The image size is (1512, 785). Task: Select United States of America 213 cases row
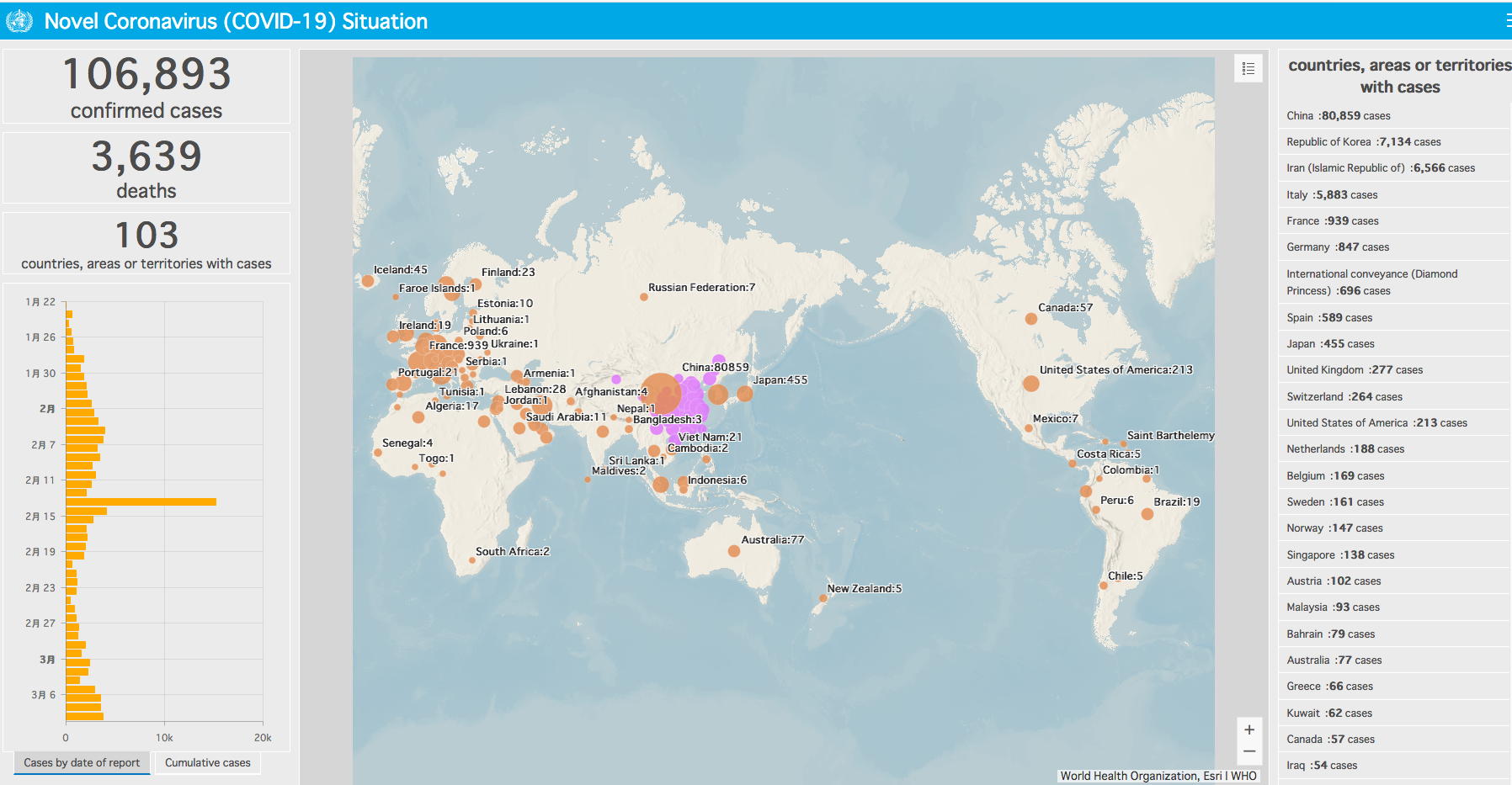[1394, 423]
